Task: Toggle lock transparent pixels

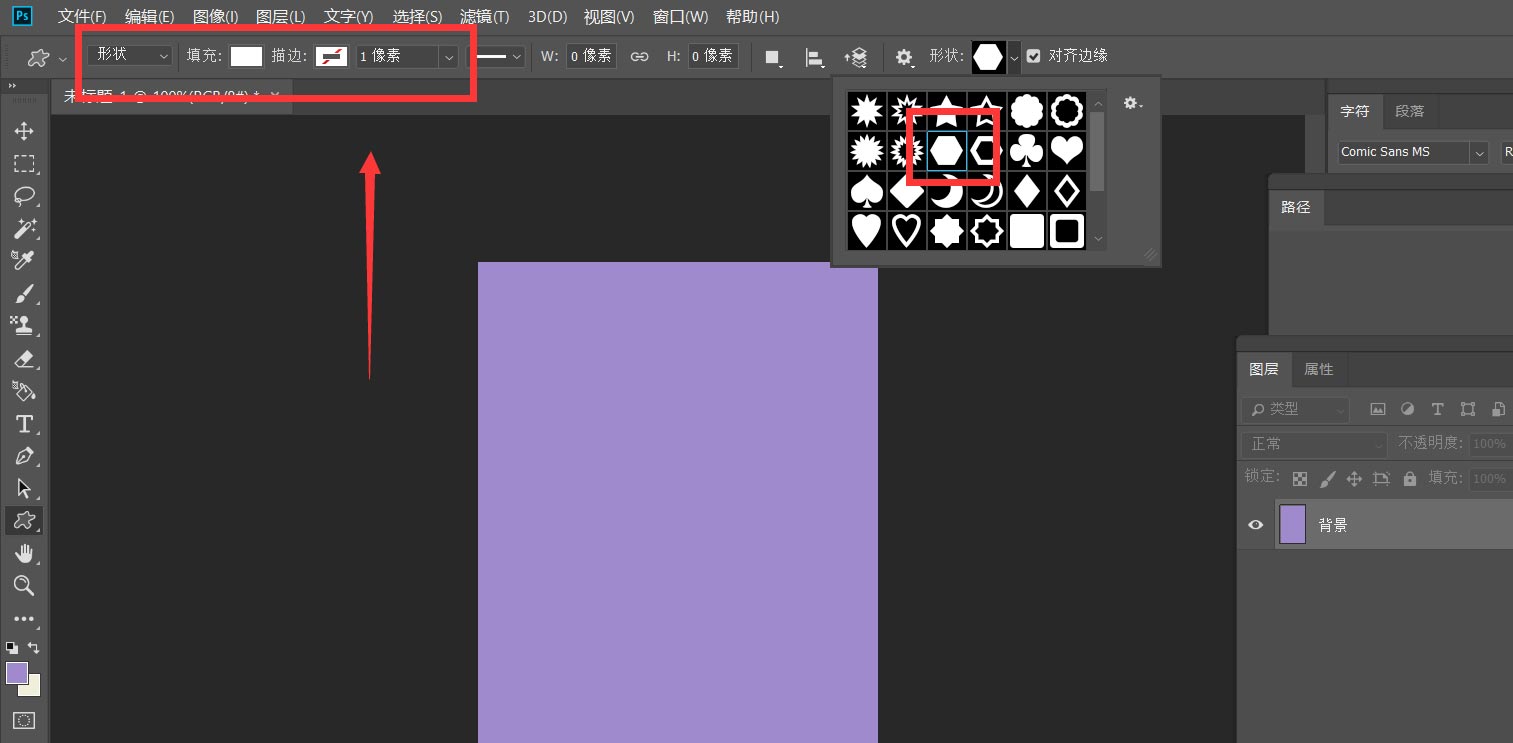Action: [1299, 479]
